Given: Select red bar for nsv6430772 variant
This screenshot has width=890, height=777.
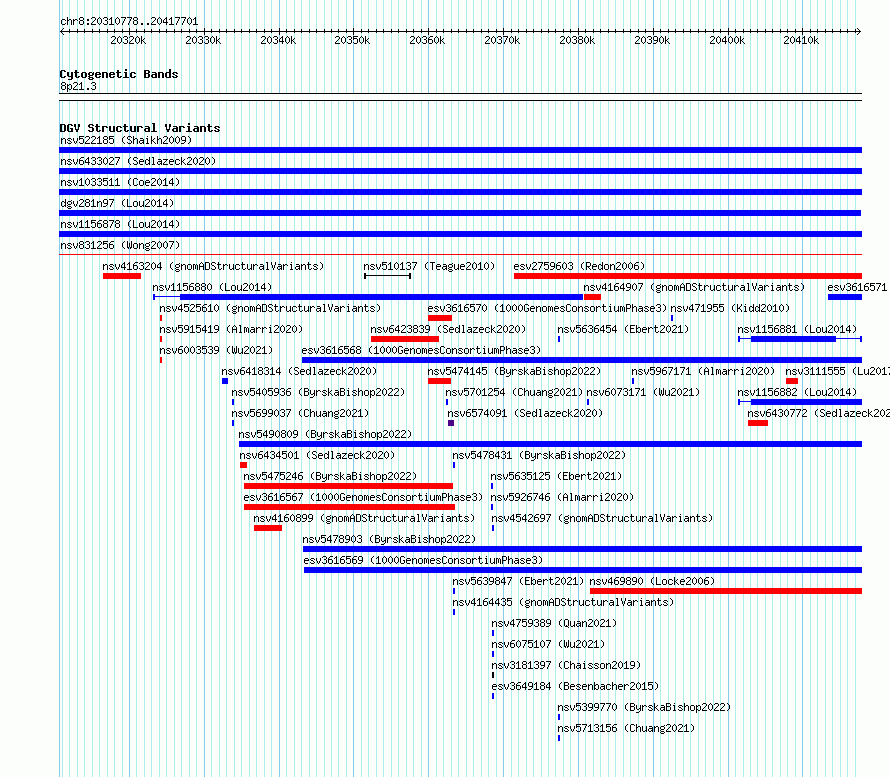Looking at the screenshot, I should 758,423.
